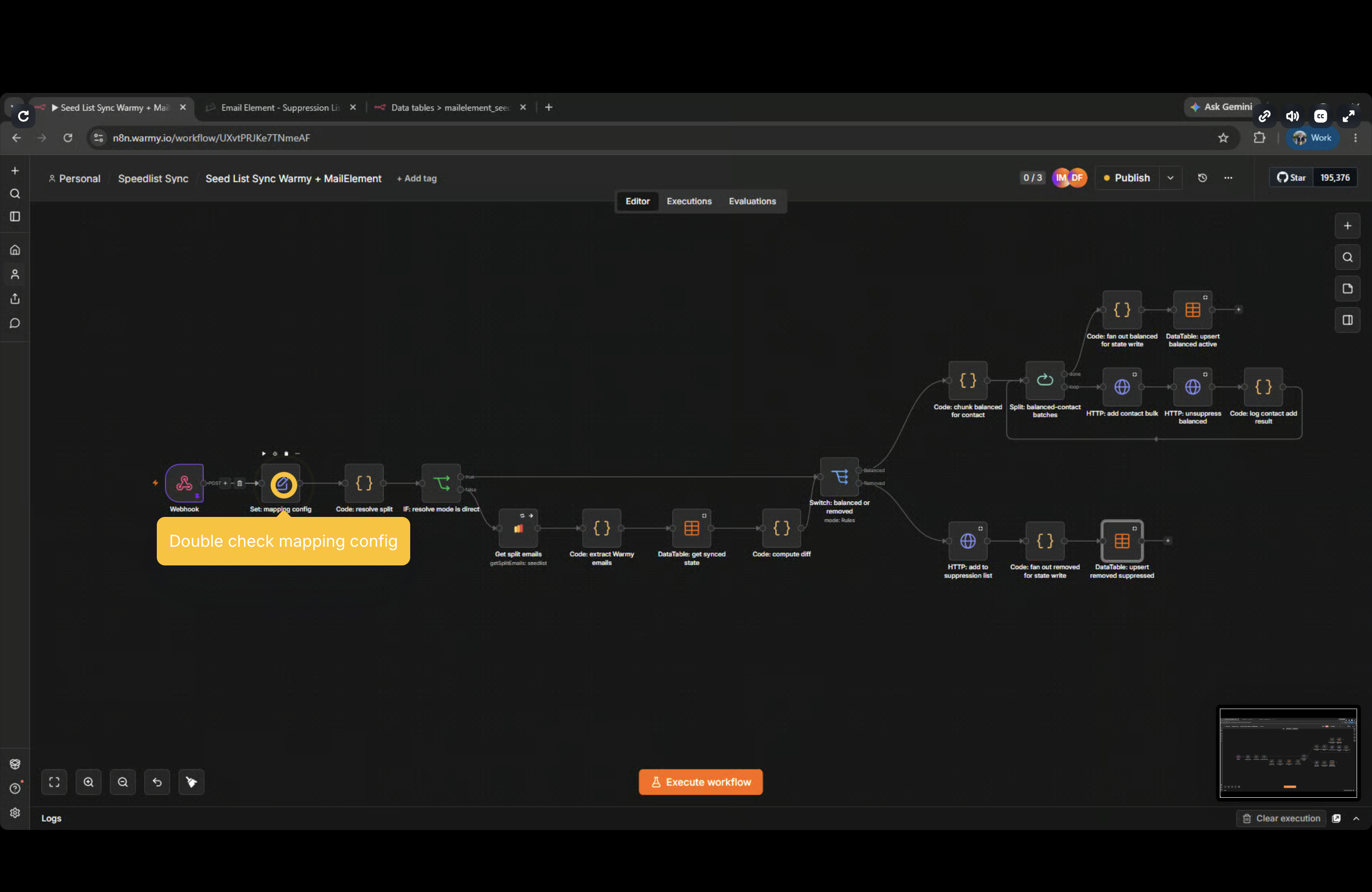
Task: Expand the Logs panel with the chevron
Action: (x=1356, y=818)
